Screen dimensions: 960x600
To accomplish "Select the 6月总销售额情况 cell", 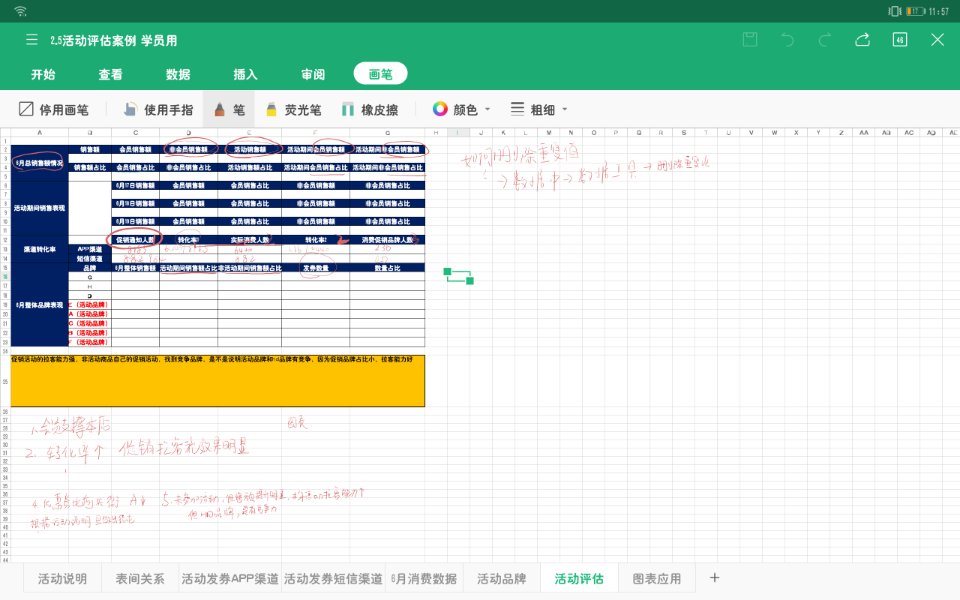I will pyautogui.click(x=40, y=163).
